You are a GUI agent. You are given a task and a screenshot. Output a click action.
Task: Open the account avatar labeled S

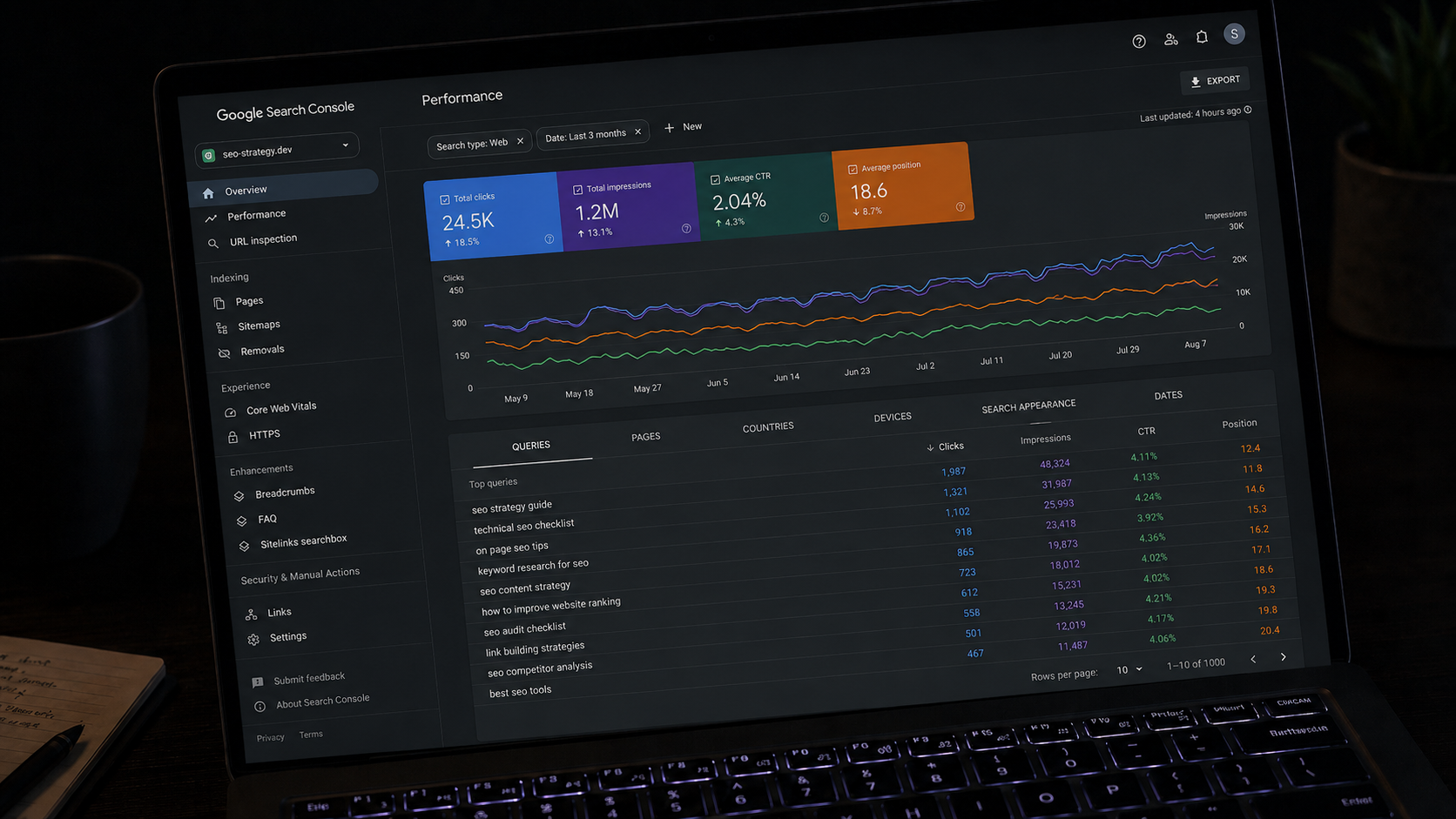point(1234,34)
